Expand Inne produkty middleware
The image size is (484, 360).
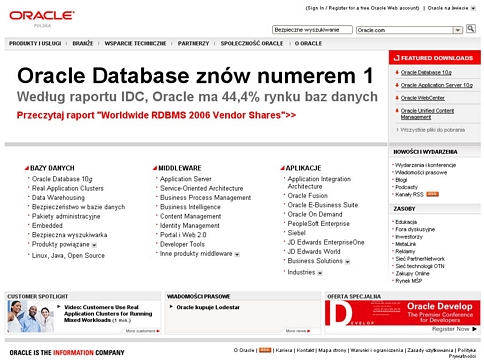coord(237,254)
